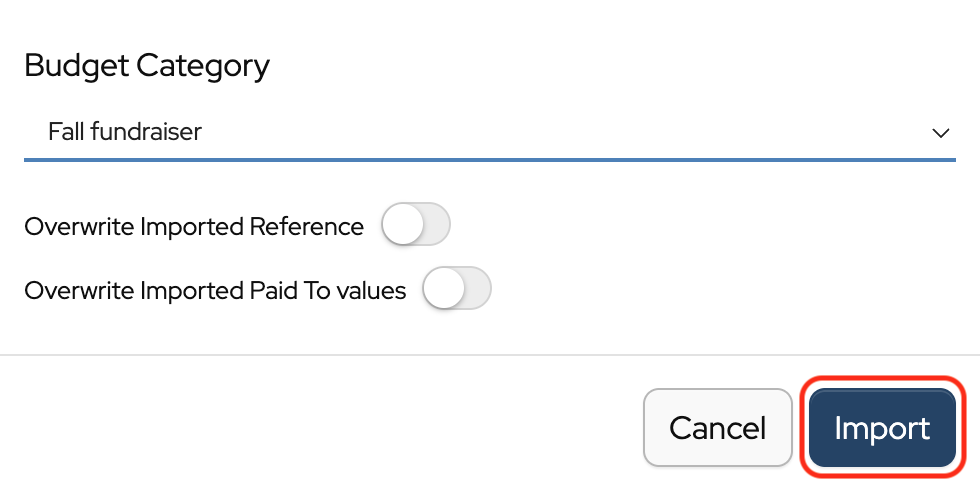
Task: Select the Fall fundraiser combo box value
Action: tap(125, 132)
